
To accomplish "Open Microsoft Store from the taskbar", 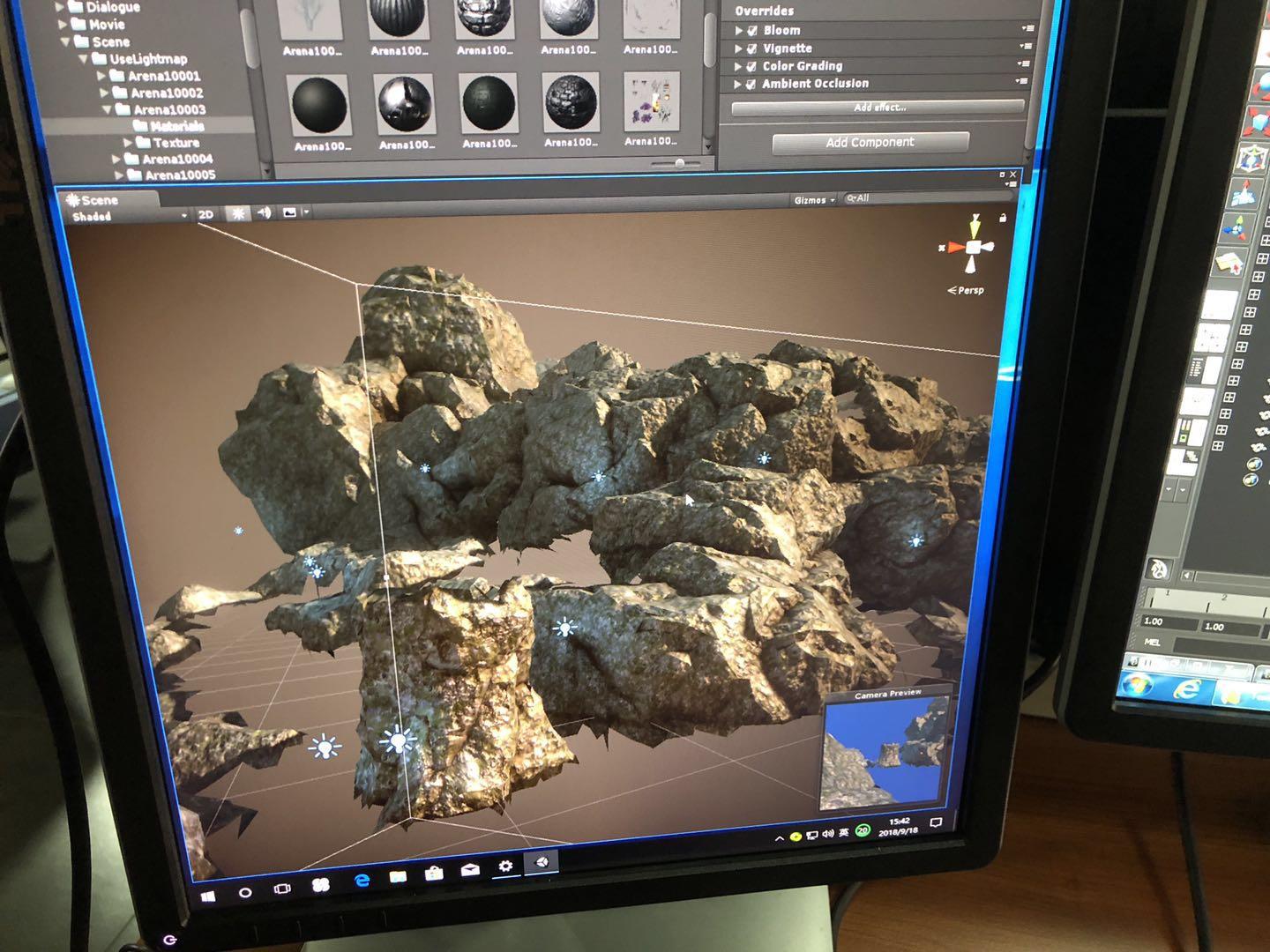I will [x=434, y=874].
